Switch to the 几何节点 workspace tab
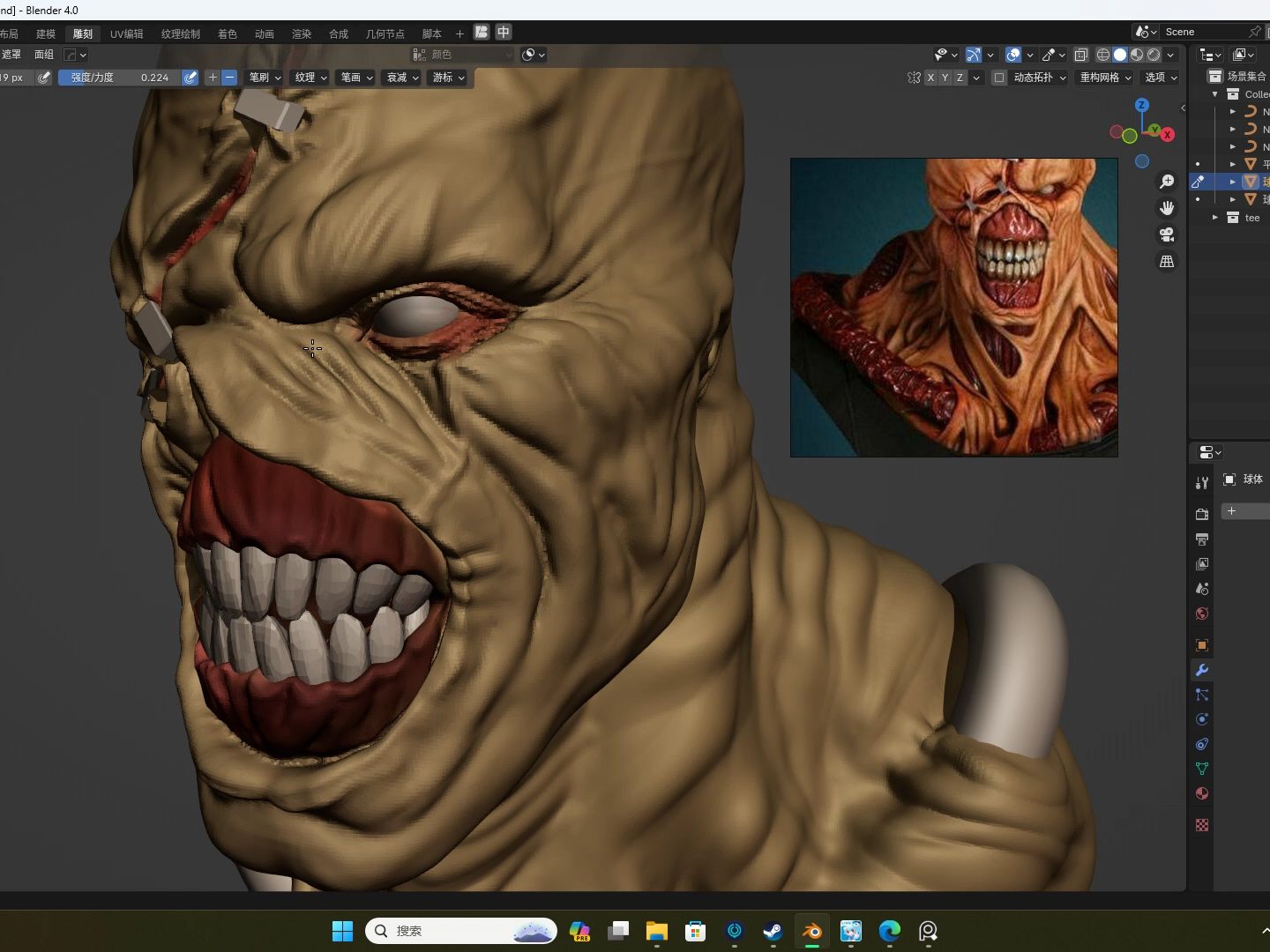1270x952 pixels. [385, 33]
